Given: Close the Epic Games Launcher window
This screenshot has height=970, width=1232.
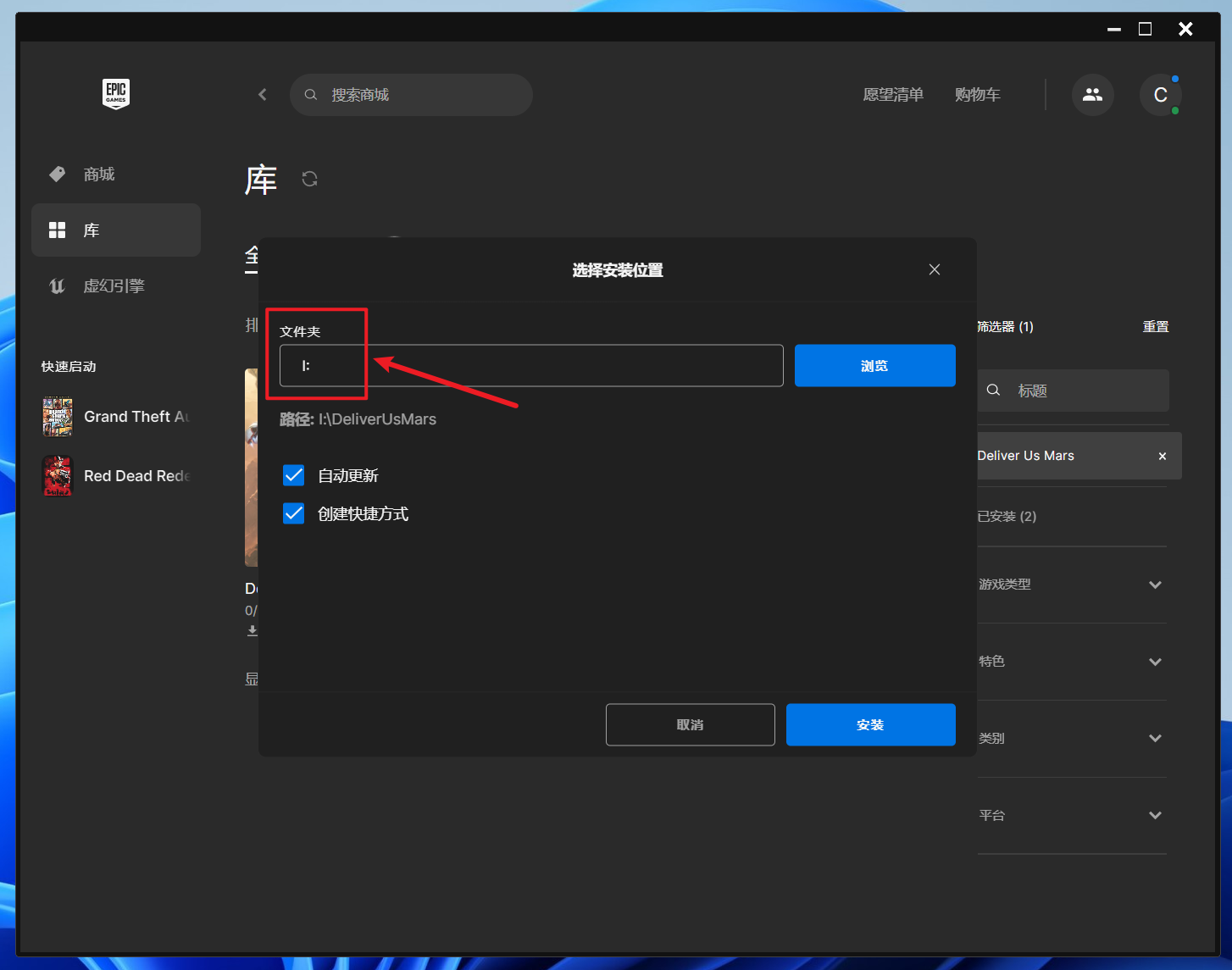Looking at the screenshot, I should tap(1186, 29).
